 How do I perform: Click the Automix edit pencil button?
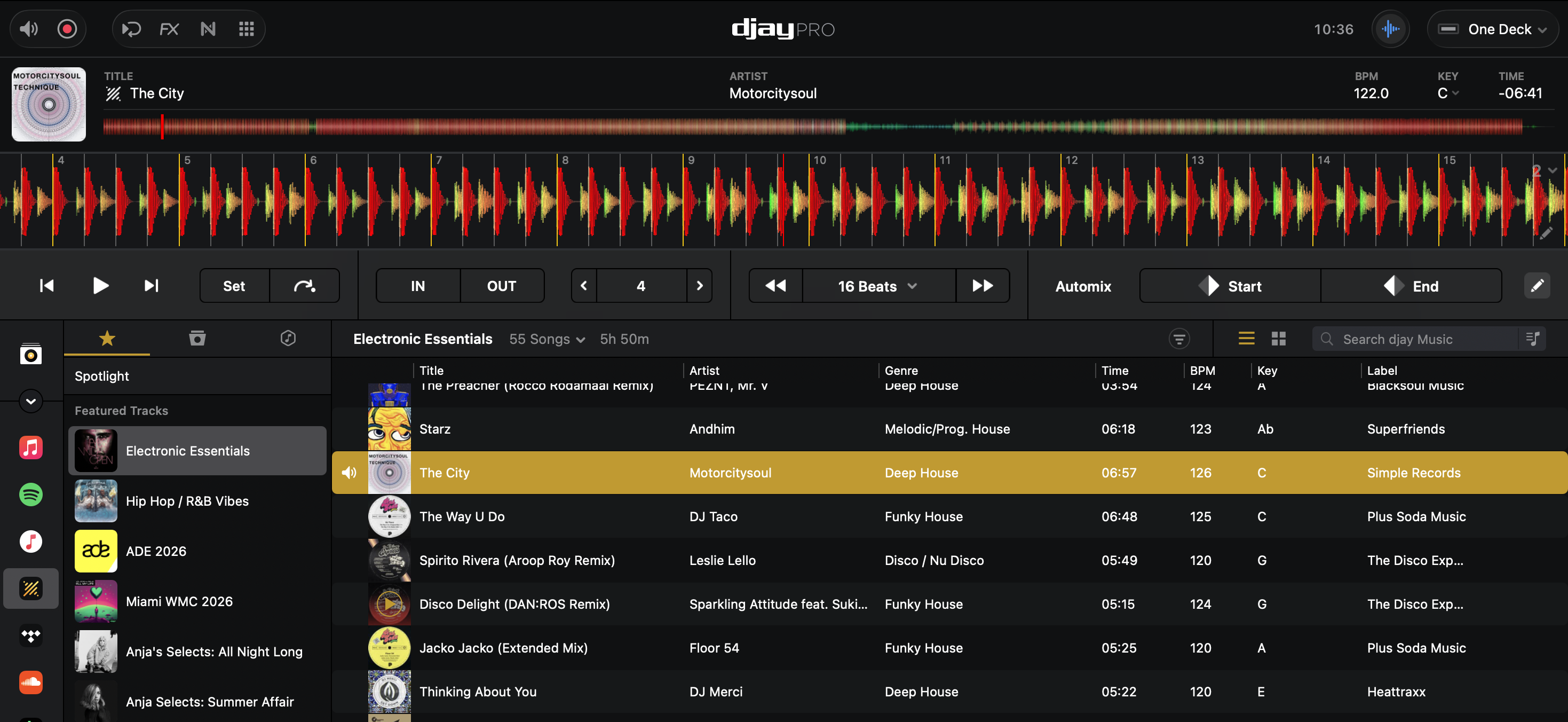click(1537, 286)
